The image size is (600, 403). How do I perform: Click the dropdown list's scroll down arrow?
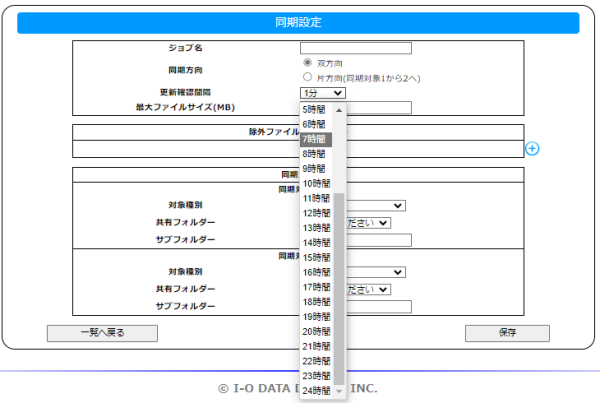pyautogui.click(x=339, y=390)
